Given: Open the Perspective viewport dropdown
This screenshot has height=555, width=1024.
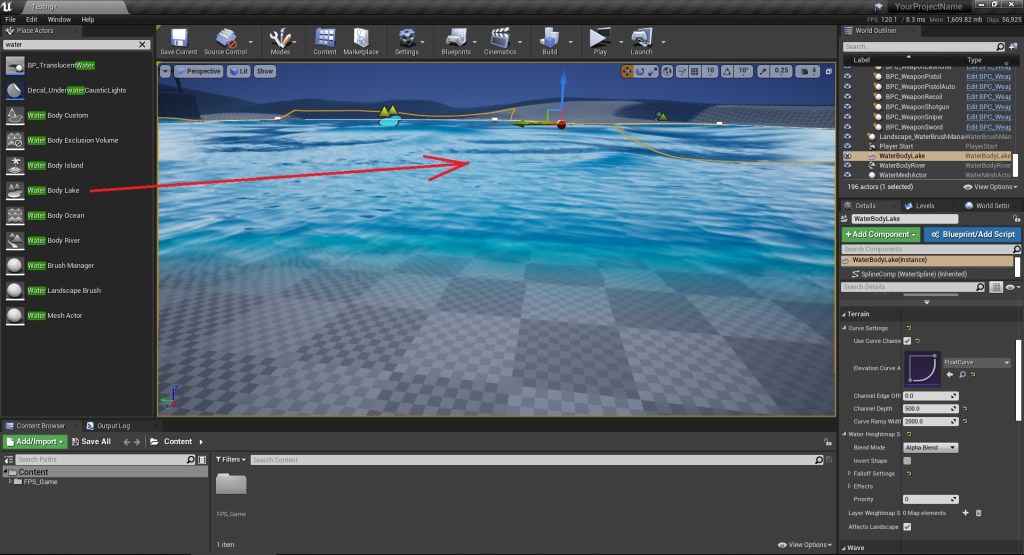Looking at the screenshot, I should click(x=198, y=72).
